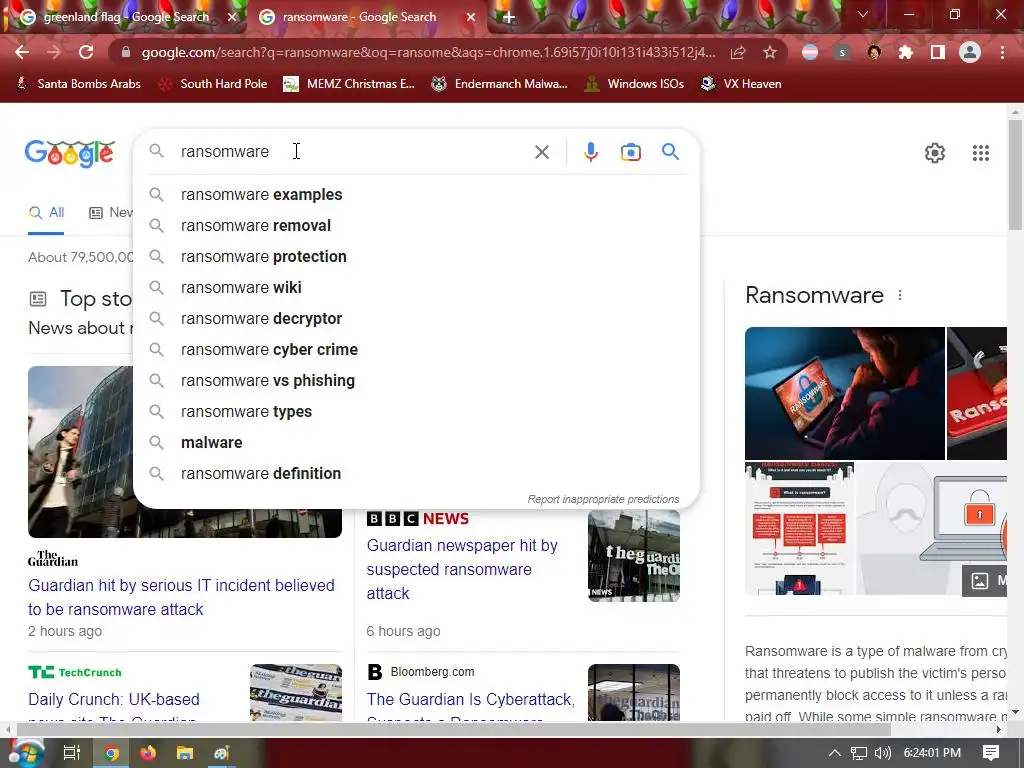Bookmark this page with the star icon

[x=770, y=52]
